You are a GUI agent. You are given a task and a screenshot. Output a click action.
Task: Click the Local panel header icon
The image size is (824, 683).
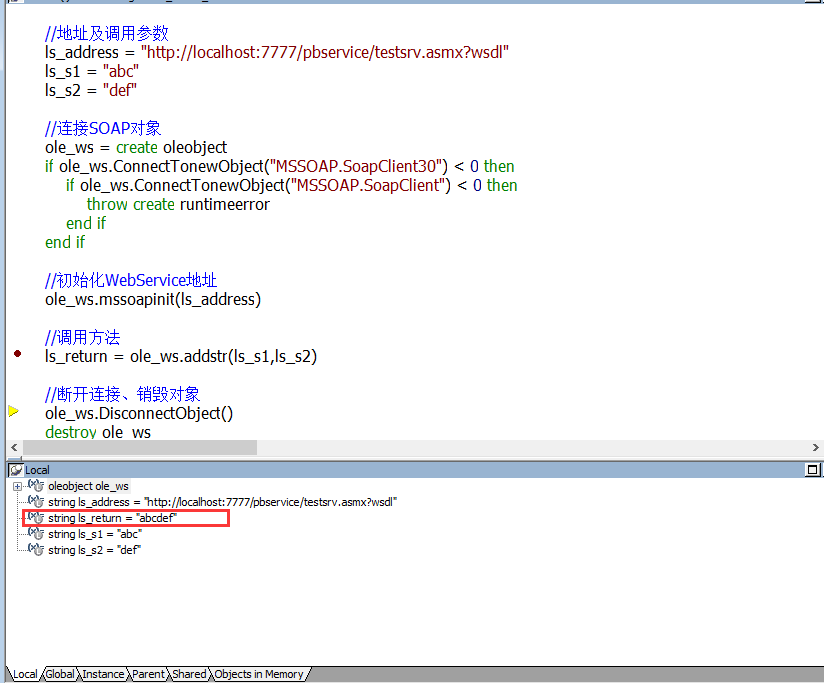(18, 469)
